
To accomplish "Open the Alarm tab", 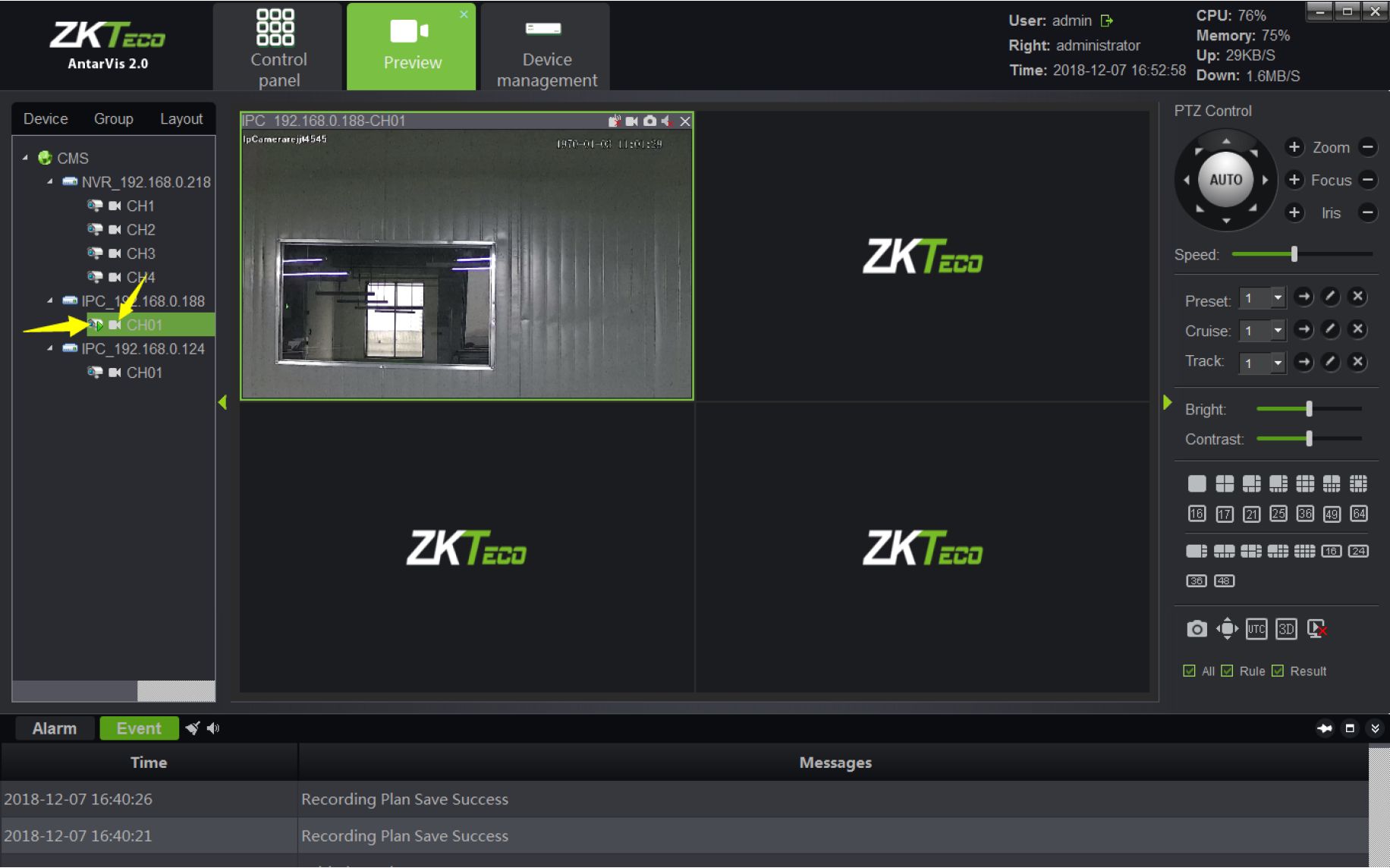I will click(x=55, y=728).
